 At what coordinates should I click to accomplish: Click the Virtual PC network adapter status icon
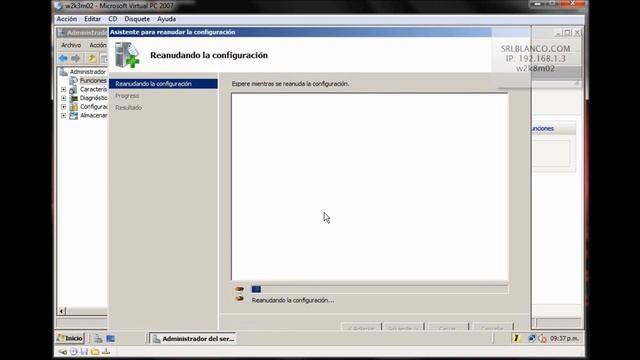click(x=106, y=351)
